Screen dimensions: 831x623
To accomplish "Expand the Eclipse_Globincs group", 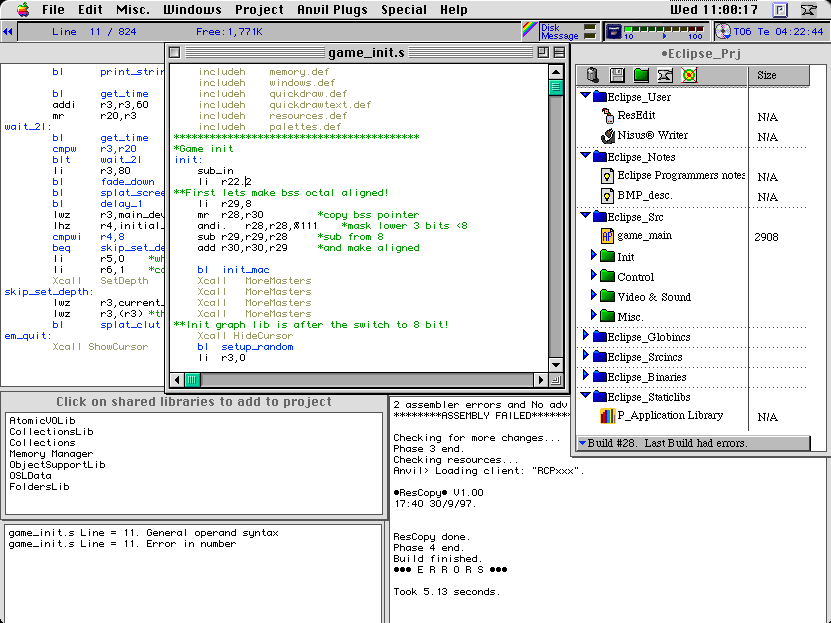I will click(x=586, y=337).
